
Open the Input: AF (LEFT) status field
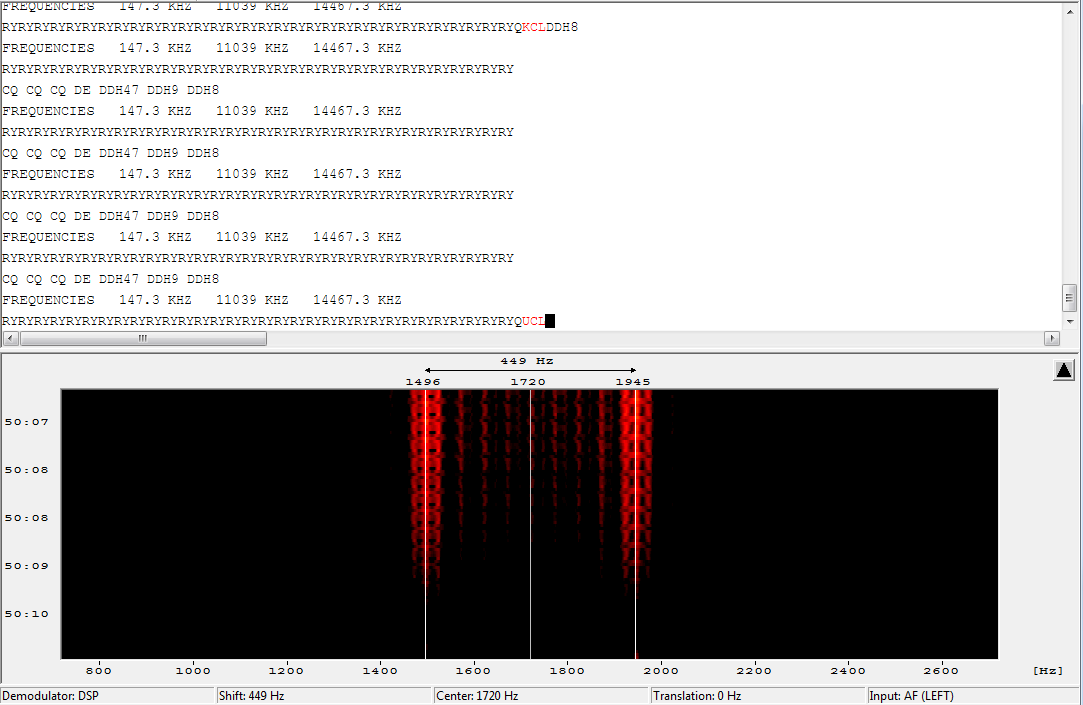[973, 696]
